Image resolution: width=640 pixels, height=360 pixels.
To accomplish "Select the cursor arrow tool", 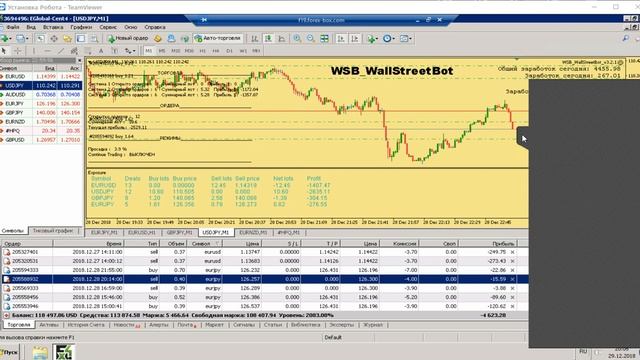I will click(4, 51).
